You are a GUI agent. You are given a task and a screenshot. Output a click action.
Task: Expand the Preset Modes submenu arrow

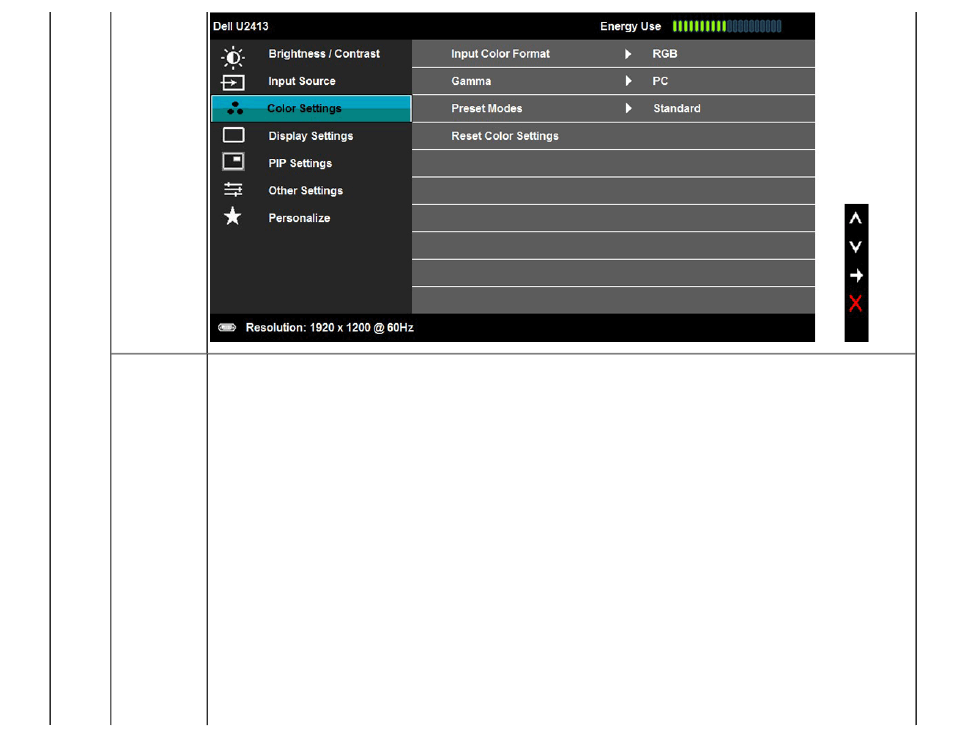pos(628,108)
